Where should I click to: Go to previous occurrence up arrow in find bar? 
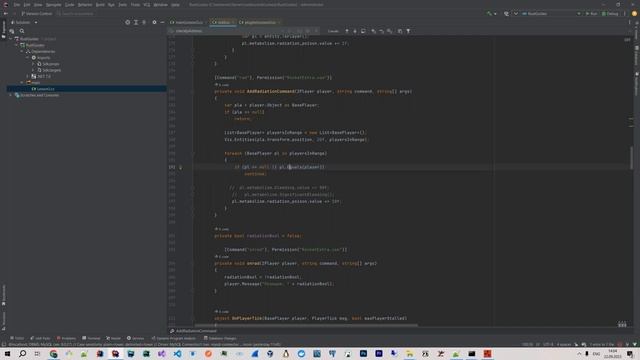coord(347,31)
